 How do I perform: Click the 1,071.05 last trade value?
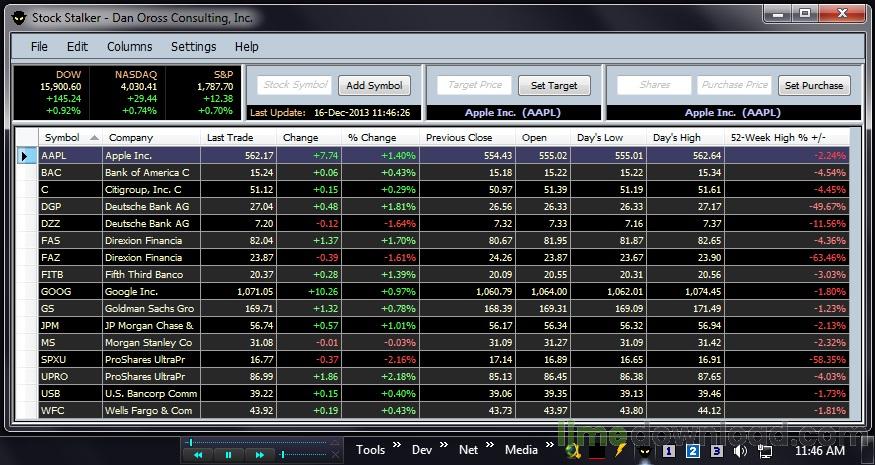point(255,291)
